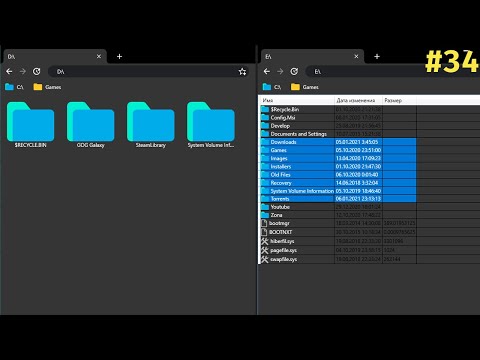Select $Recycle.Bin row in list
Screen dimensions: 480x360
coord(338,109)
